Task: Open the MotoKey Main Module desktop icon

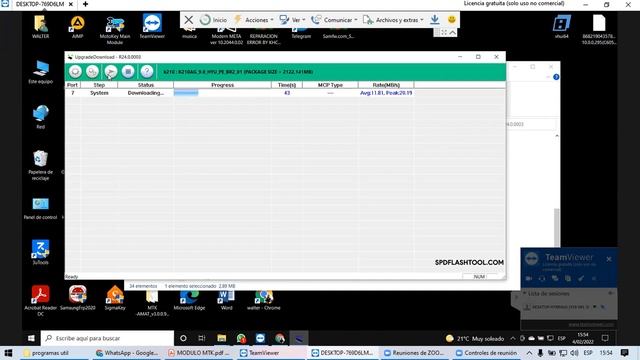Action: [x=115, y=30]
